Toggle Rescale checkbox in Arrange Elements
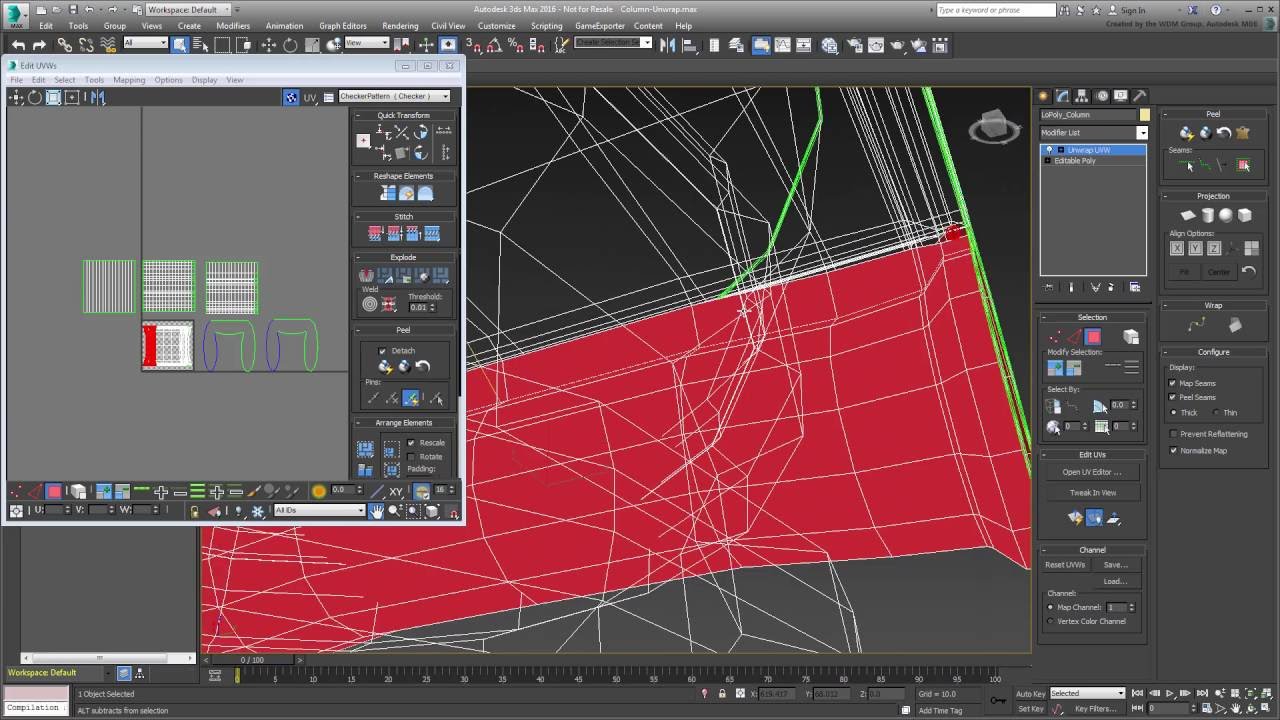Viewport: 1280px width, 720px height. click(411, 443)
